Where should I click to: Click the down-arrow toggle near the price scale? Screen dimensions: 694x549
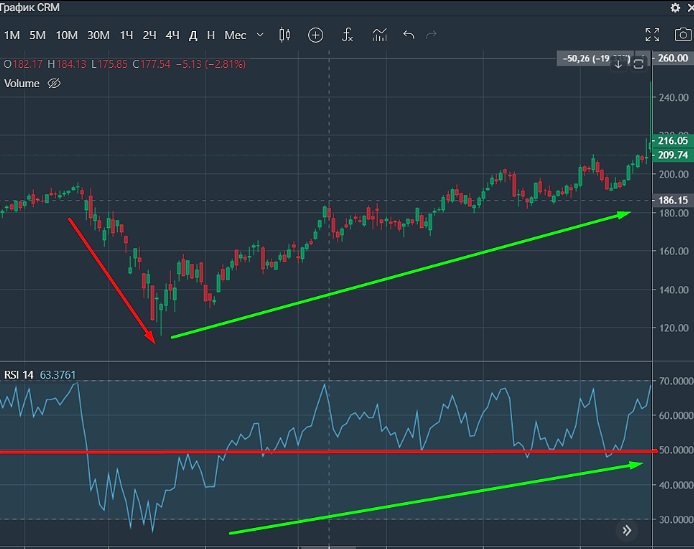[618, 64]
